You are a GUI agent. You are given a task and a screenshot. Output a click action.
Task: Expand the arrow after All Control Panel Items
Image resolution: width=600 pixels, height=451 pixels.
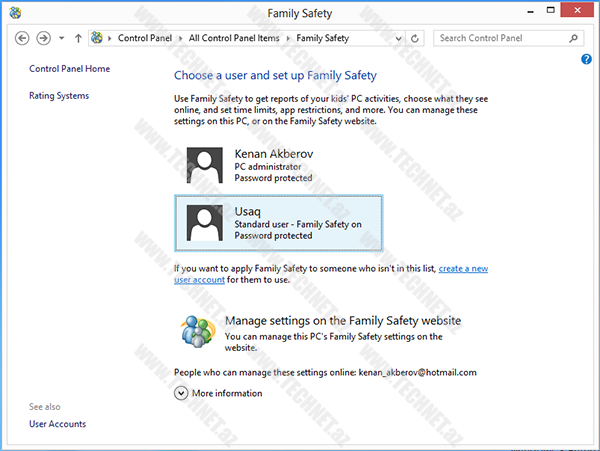pos(288,38)
